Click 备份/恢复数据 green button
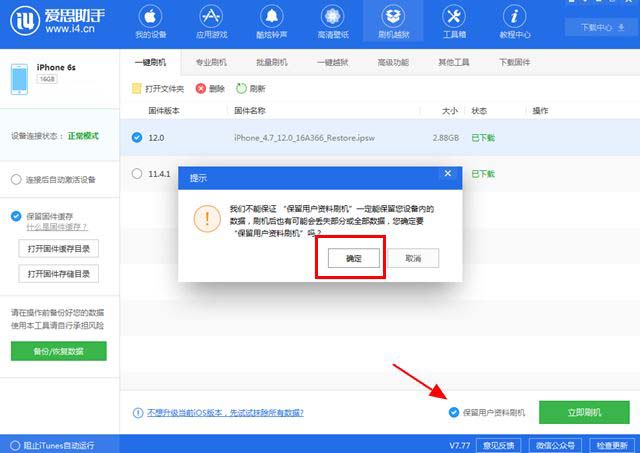Image resolution: width=640 pixels, height=453 pixels. [x=59, y=351]
